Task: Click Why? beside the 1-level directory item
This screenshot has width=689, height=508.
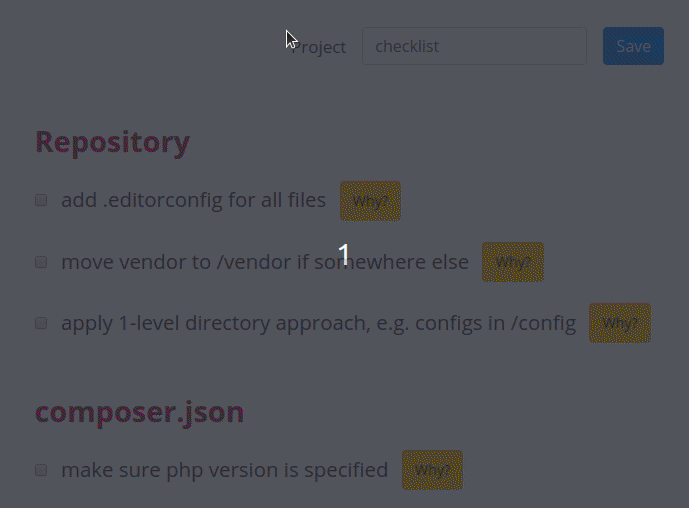Action: [620, 323]
